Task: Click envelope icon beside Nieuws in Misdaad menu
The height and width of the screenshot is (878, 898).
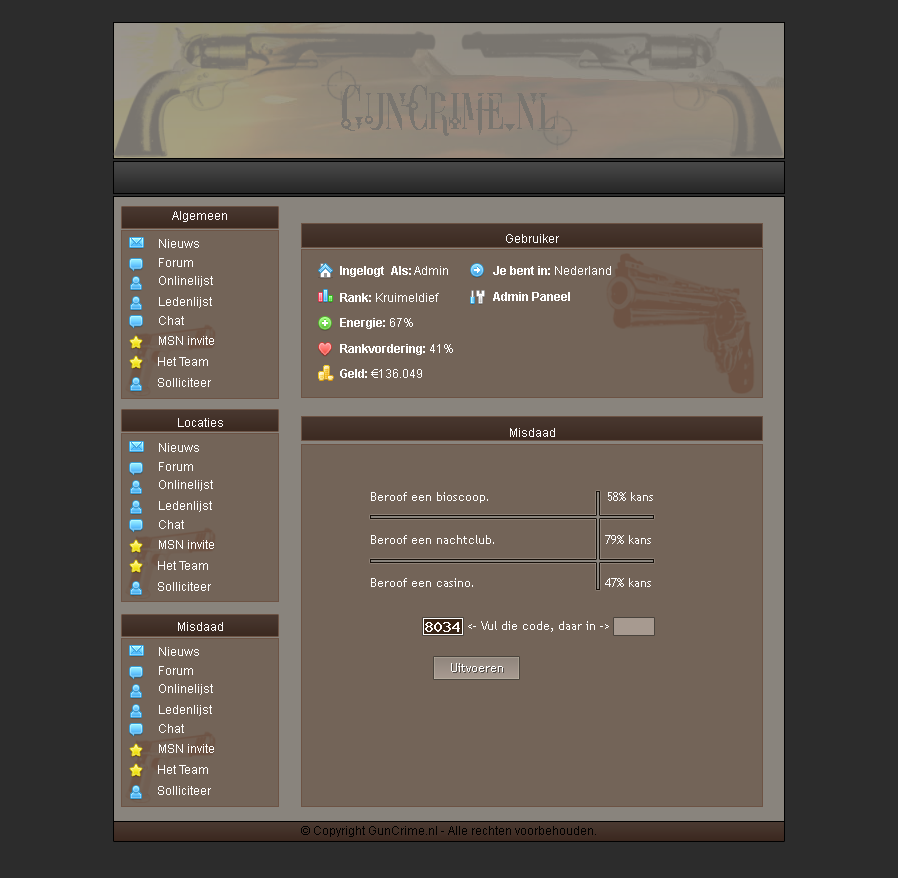Action: click(x=136, y=651)
